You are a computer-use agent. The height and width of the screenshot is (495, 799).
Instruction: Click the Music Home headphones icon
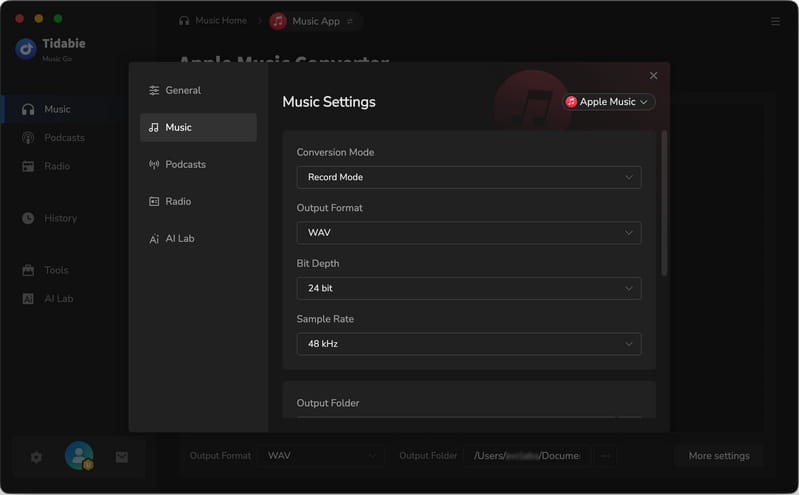pyautogui.click(x=184, y=20)
